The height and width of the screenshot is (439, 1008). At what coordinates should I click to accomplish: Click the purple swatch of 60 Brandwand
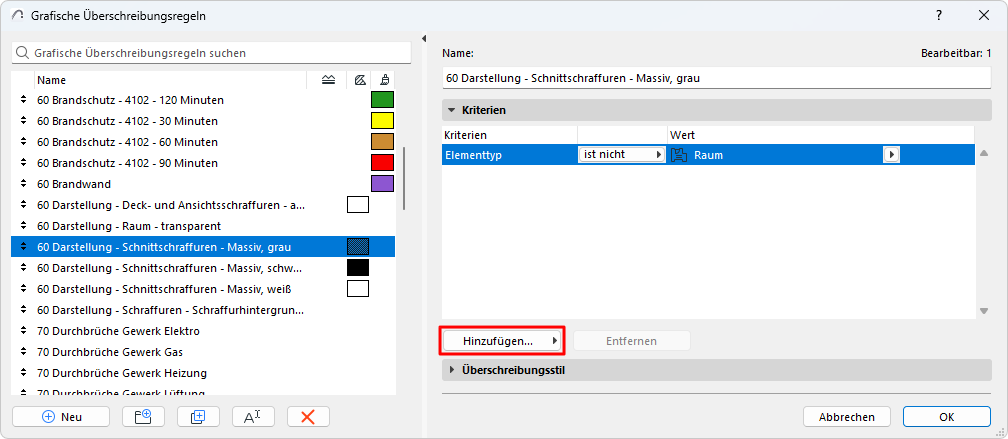(382, 184)
